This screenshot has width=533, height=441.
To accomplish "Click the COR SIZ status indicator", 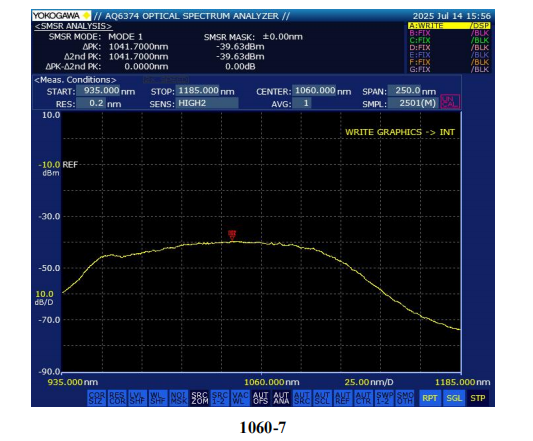I will tap(97, 398).
